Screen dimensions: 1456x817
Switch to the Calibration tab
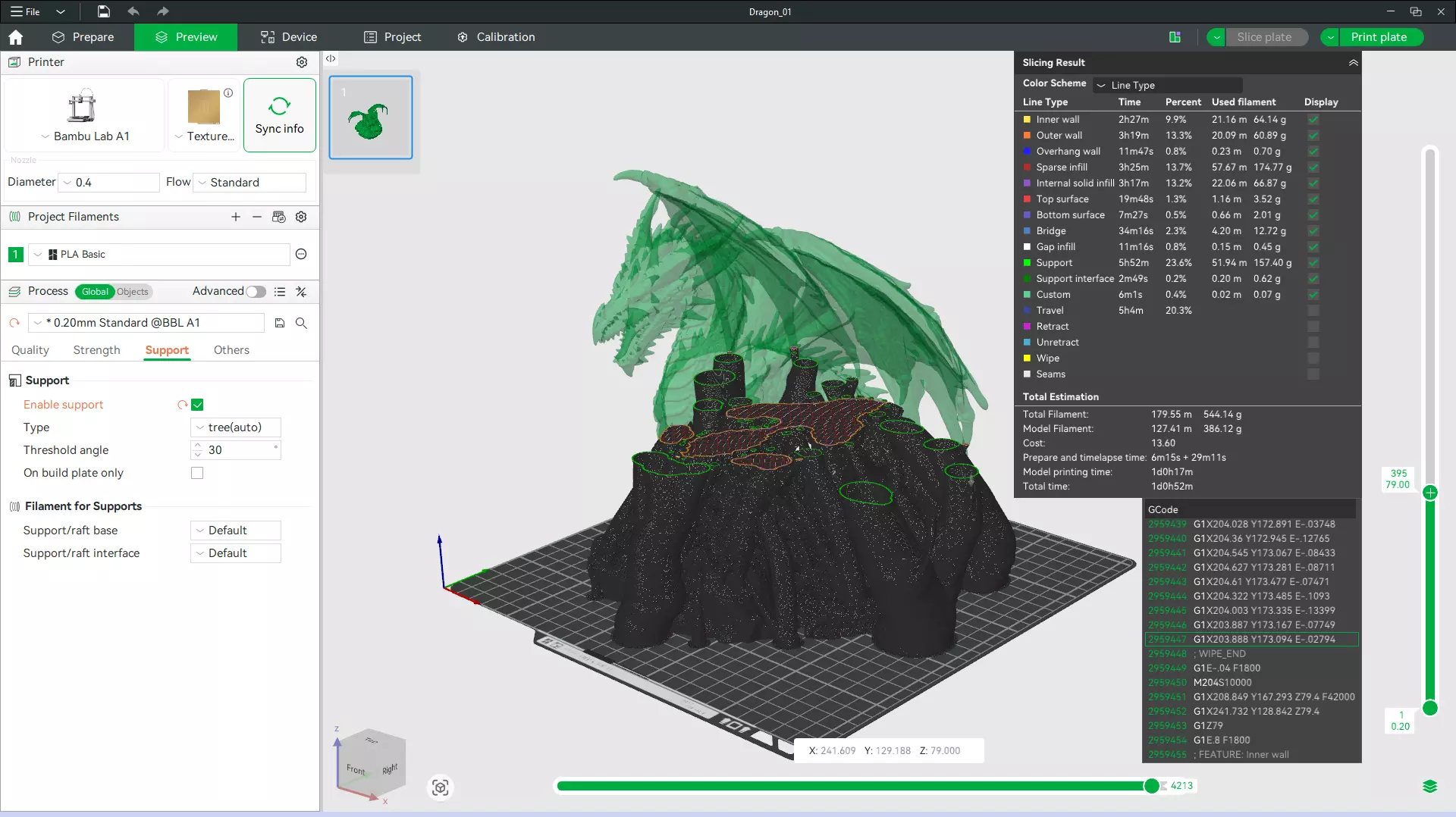pos(496,37)
